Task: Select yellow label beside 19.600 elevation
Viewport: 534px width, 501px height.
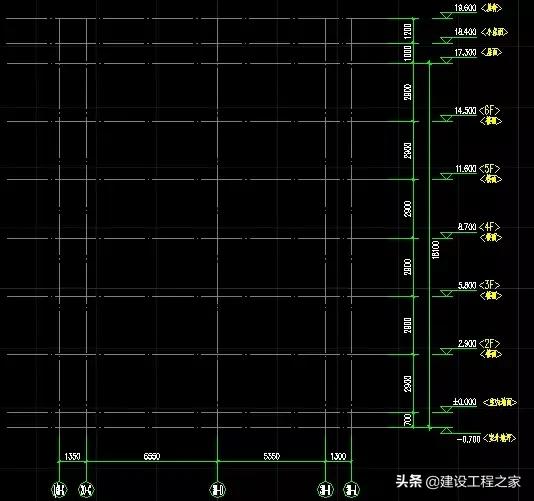Action: 491,7
